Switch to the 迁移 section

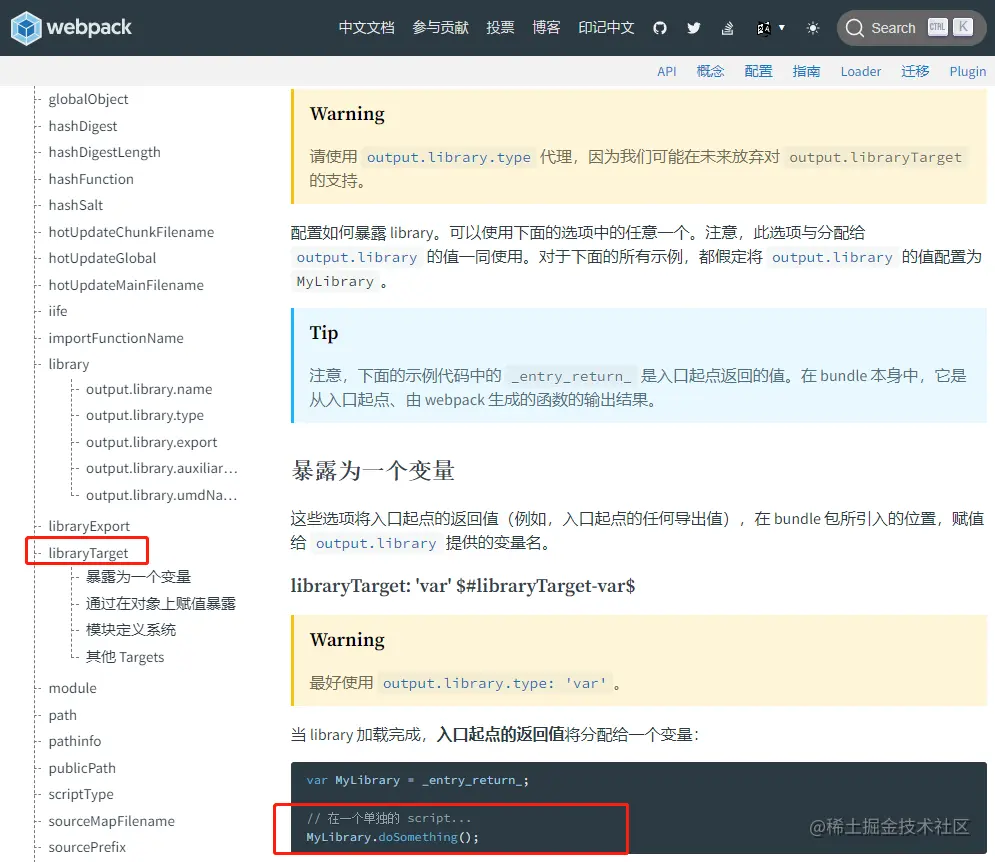[915, 71]
